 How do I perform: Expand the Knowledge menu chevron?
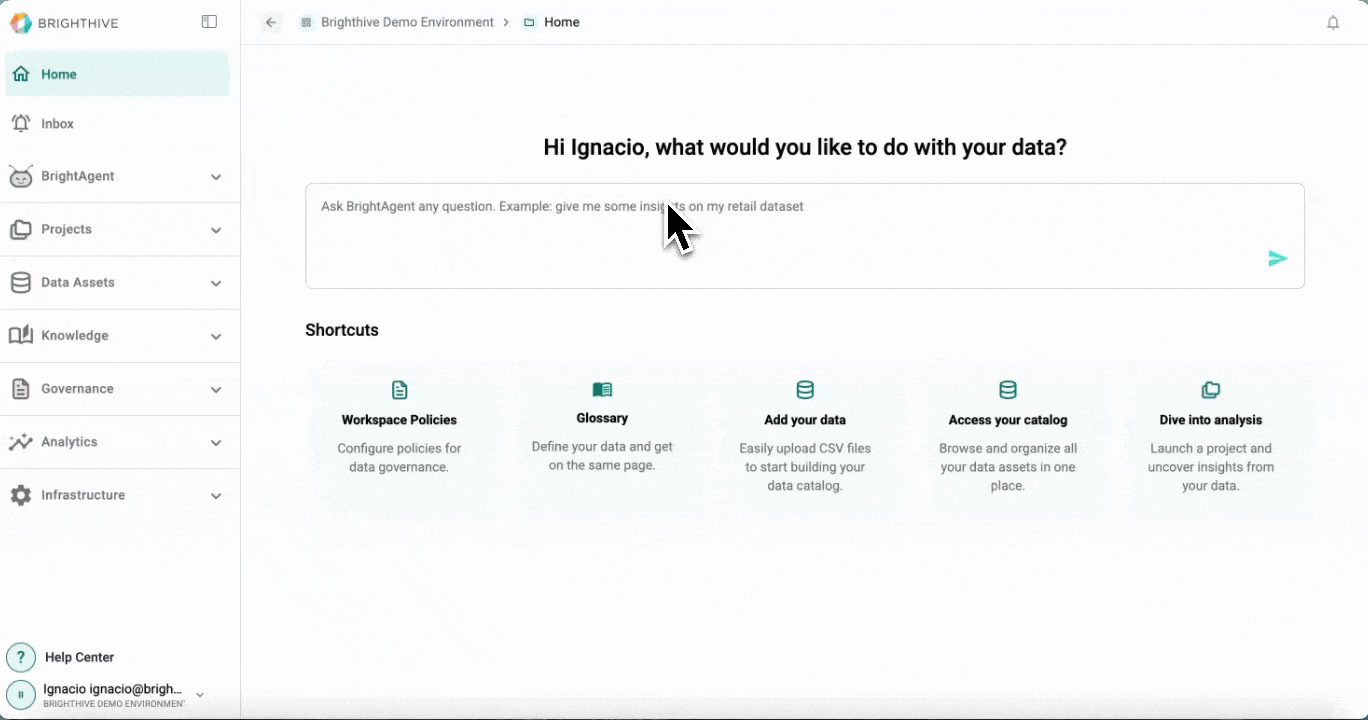click(216, 336)
